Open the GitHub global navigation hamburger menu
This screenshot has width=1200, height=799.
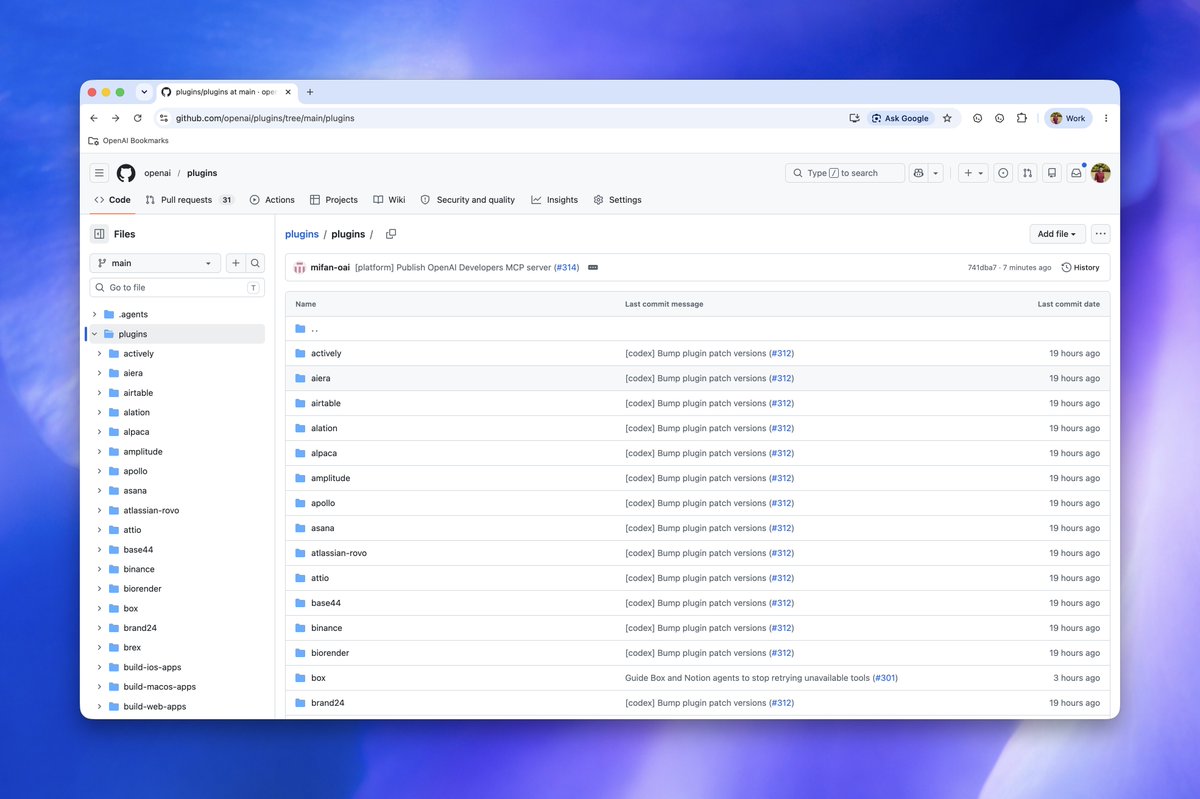click(99, 173)
